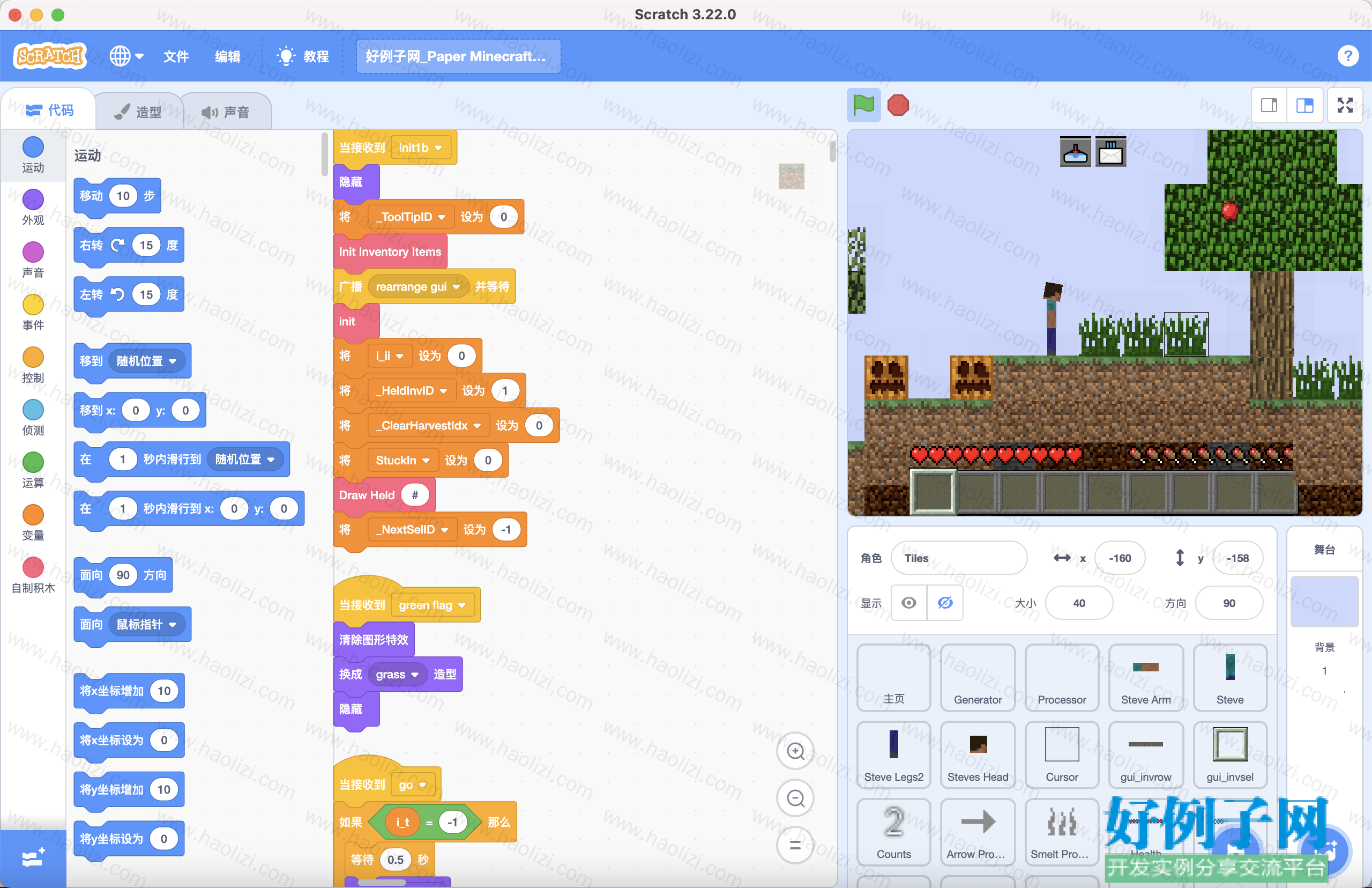The width and height of the screenshot is (1372, 888).
Task: Select the gui_invsel sprite
Action: pyautogui.click(x=1229, y=755)
